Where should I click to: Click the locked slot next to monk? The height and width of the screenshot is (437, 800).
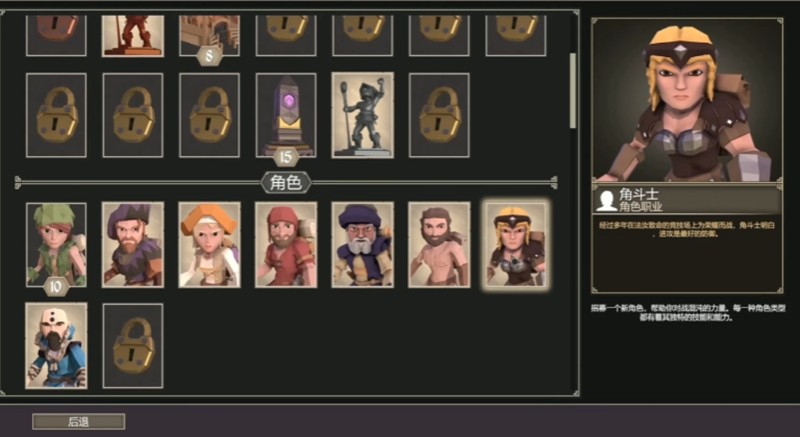133,346
